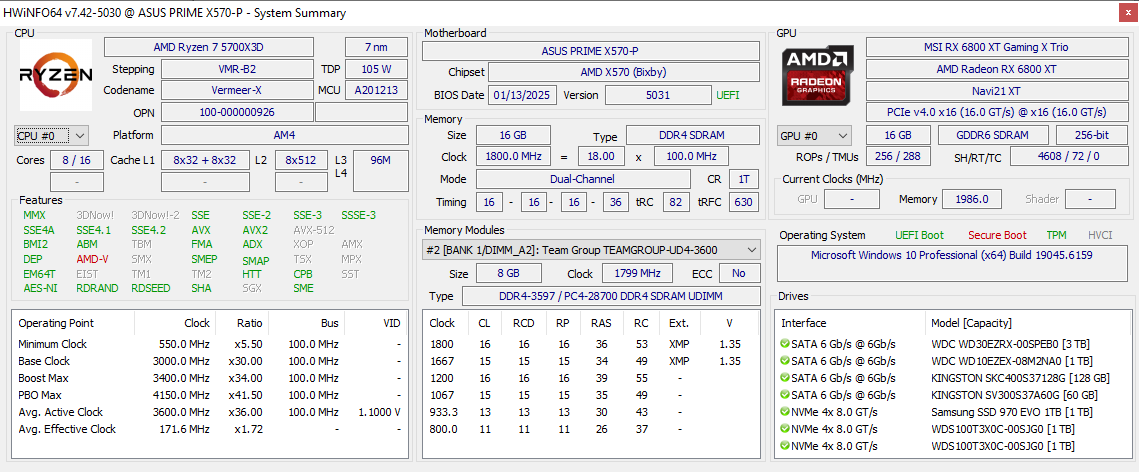Click the AMD Ryzen 7 5700X3D name field
Viewport: 1139px width, 472px height.
point(209,47)
